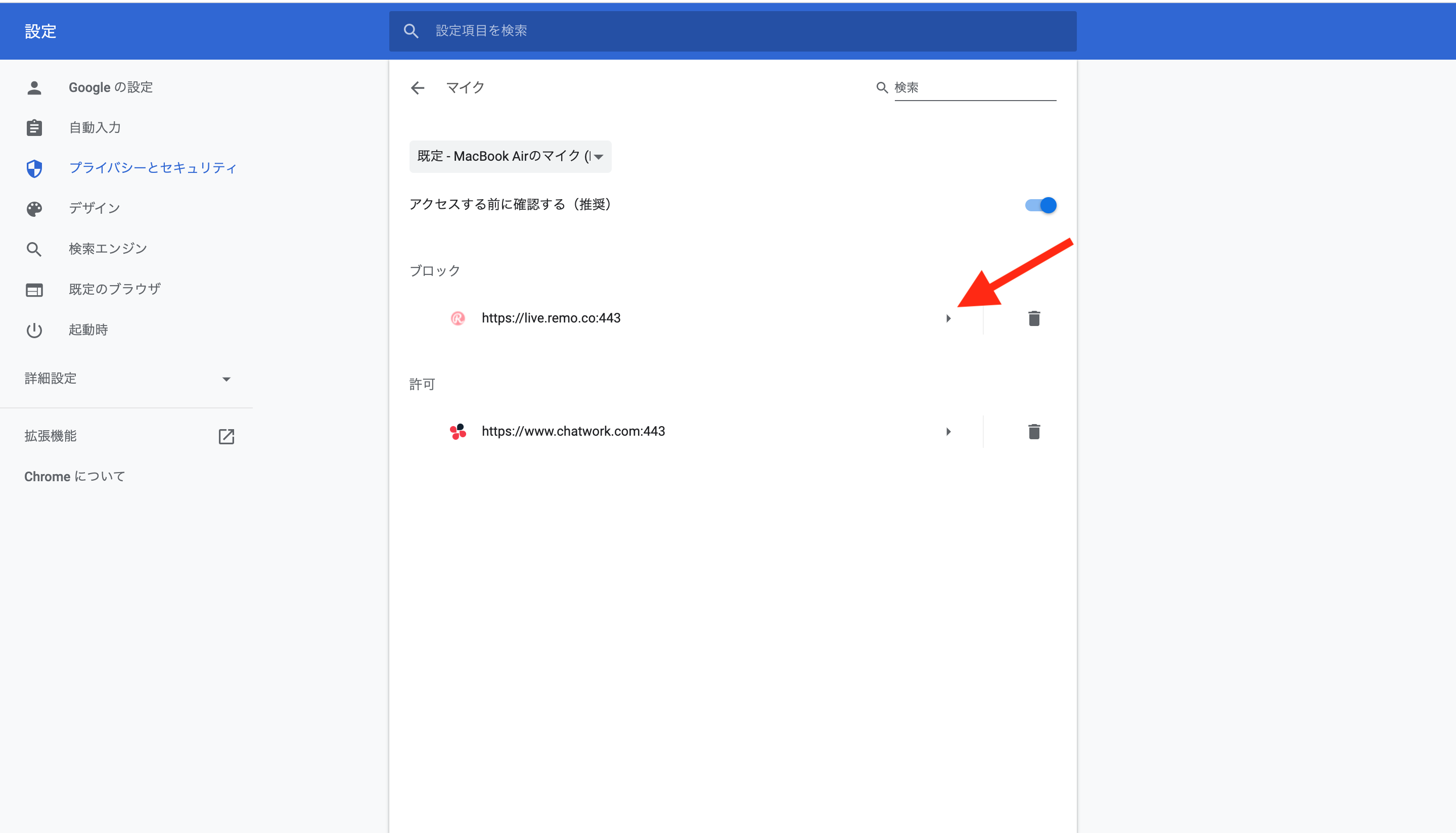Viewport: 1456px width, 833px height.
Task: Expand the 詳細設定 section
Action: [x=127, y=379]
